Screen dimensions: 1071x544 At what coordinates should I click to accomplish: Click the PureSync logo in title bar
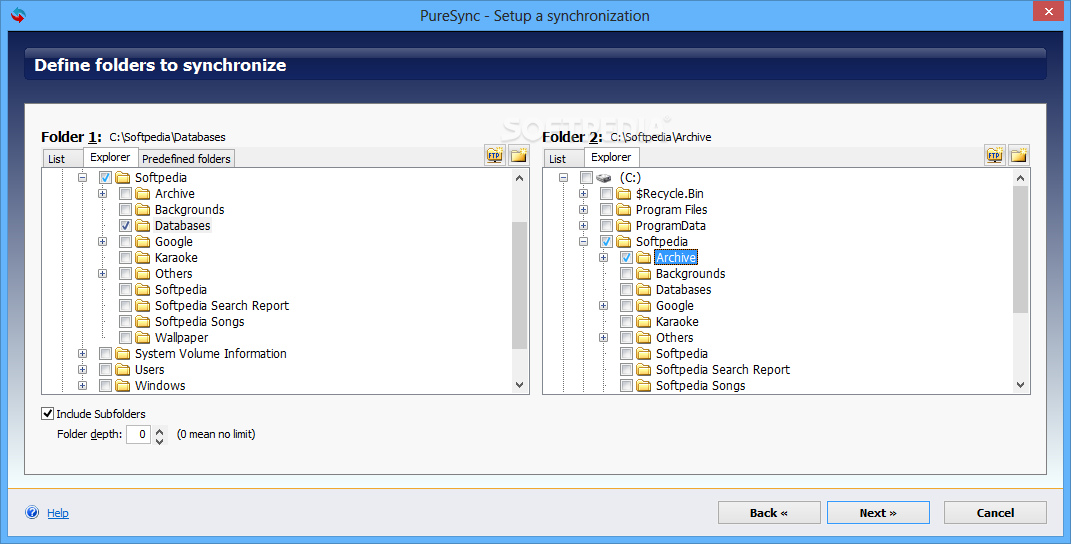point(18,15)
